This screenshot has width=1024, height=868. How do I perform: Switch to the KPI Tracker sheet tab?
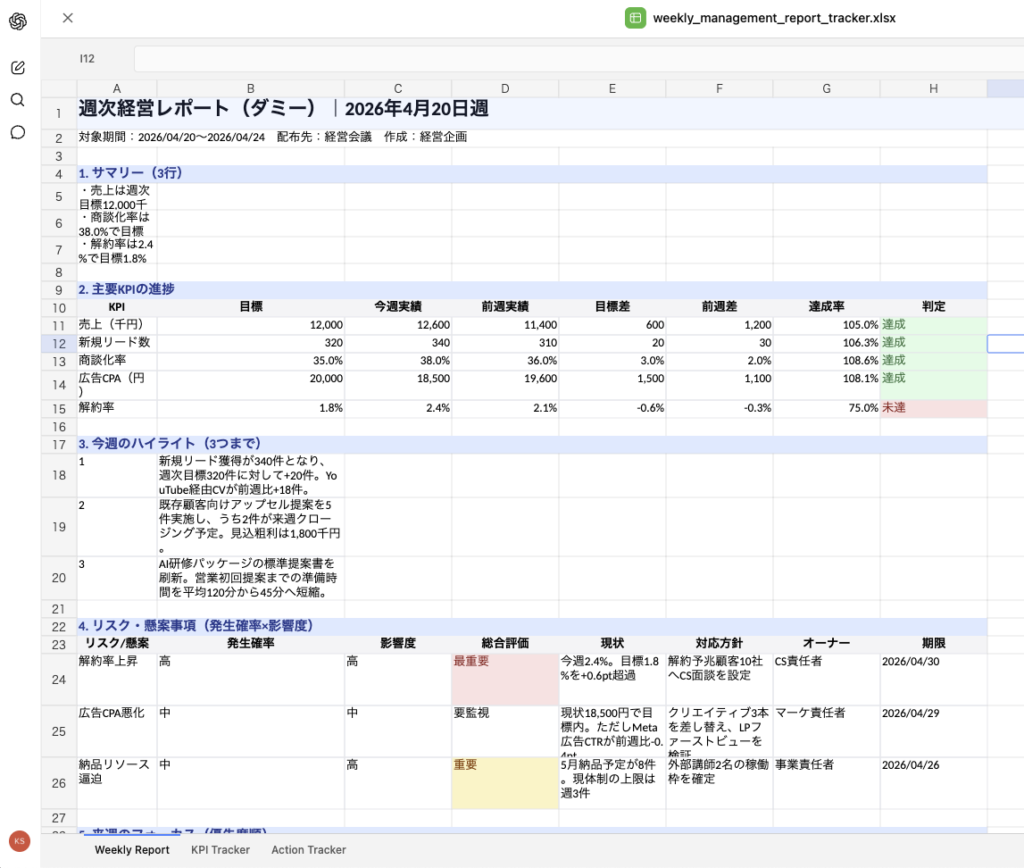coord(220,850)
